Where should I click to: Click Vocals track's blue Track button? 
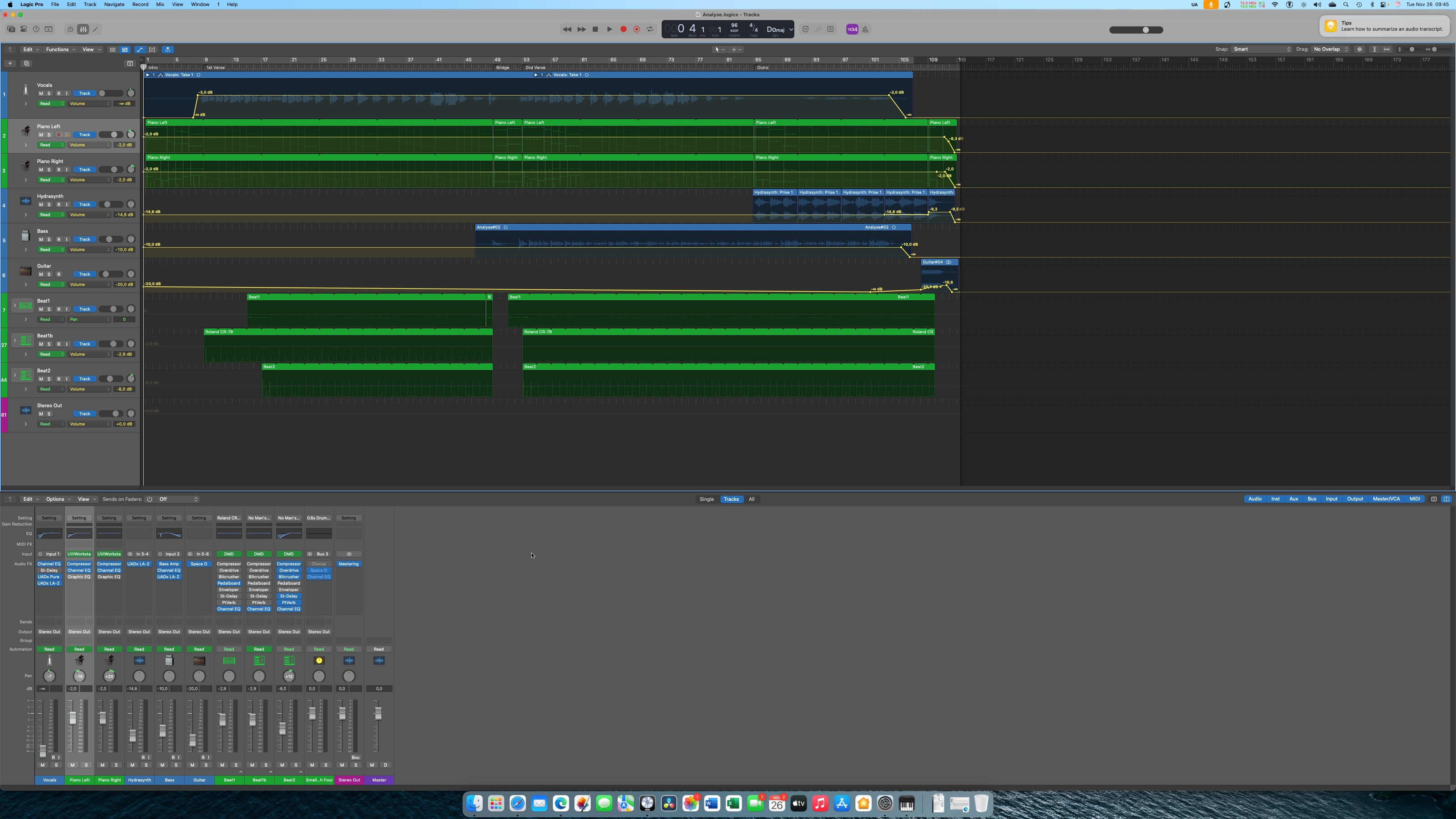click(x=84, y=93)
